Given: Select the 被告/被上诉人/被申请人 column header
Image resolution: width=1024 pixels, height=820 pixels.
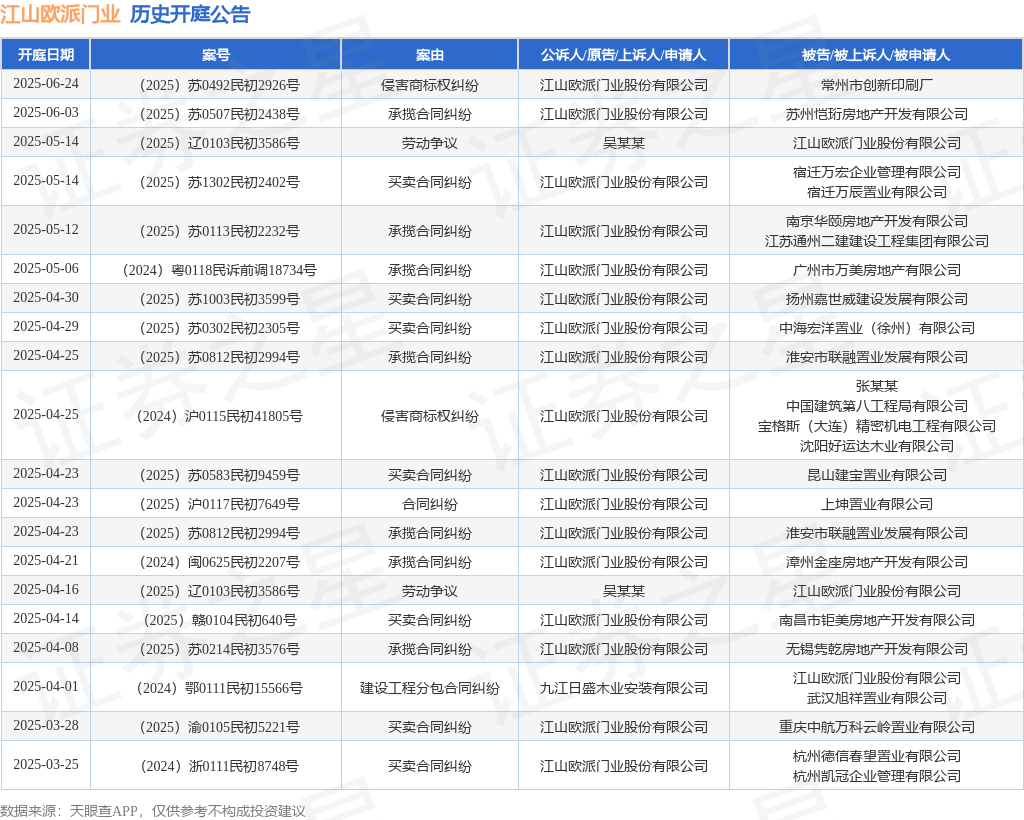Looking at the screenshot, I should pyautogui.click(x=876, y=55).
